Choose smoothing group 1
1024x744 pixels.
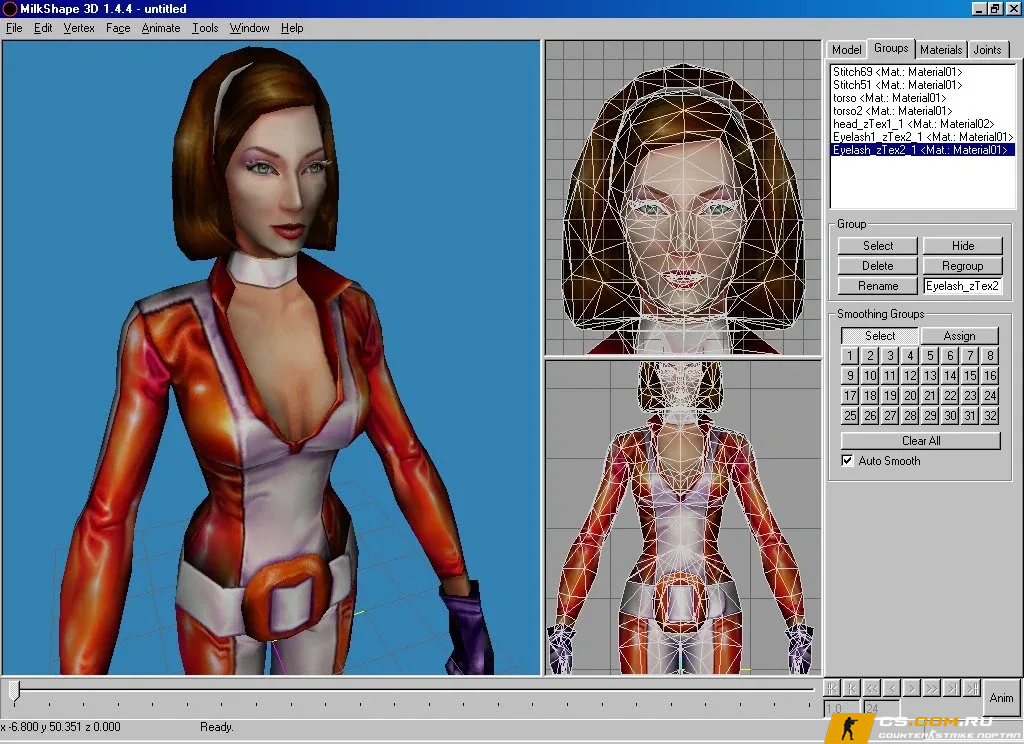(850, 356)
